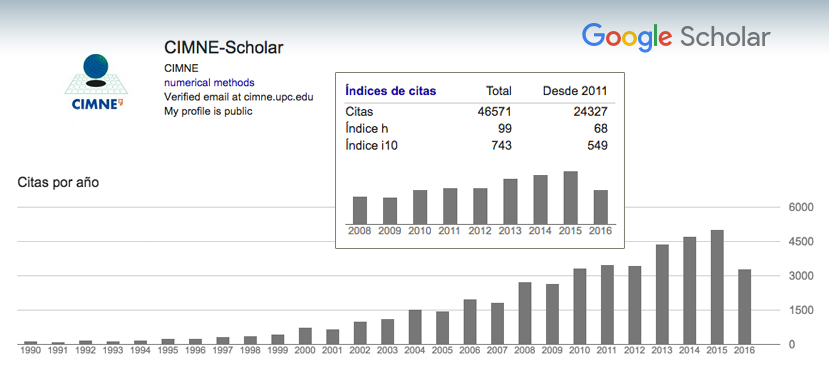Click the Índices de citas heading link

pos(391,90)
